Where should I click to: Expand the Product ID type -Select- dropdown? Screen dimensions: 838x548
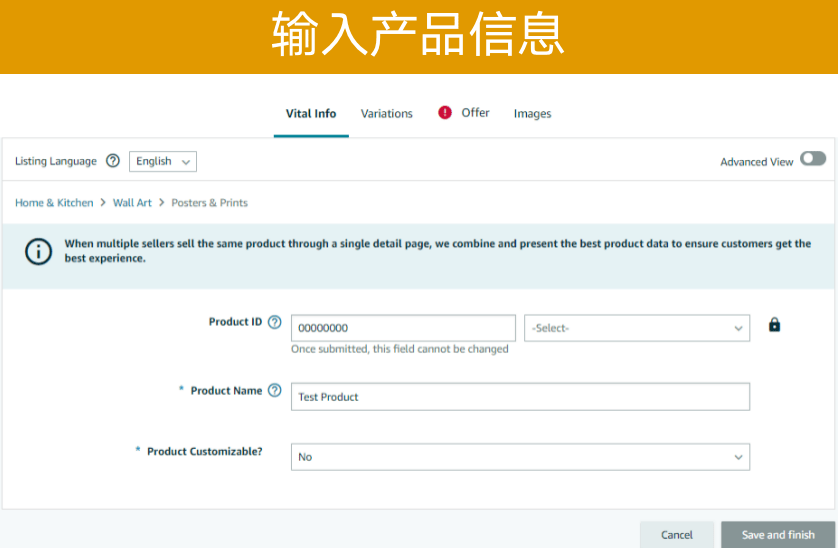click(637, 328)
